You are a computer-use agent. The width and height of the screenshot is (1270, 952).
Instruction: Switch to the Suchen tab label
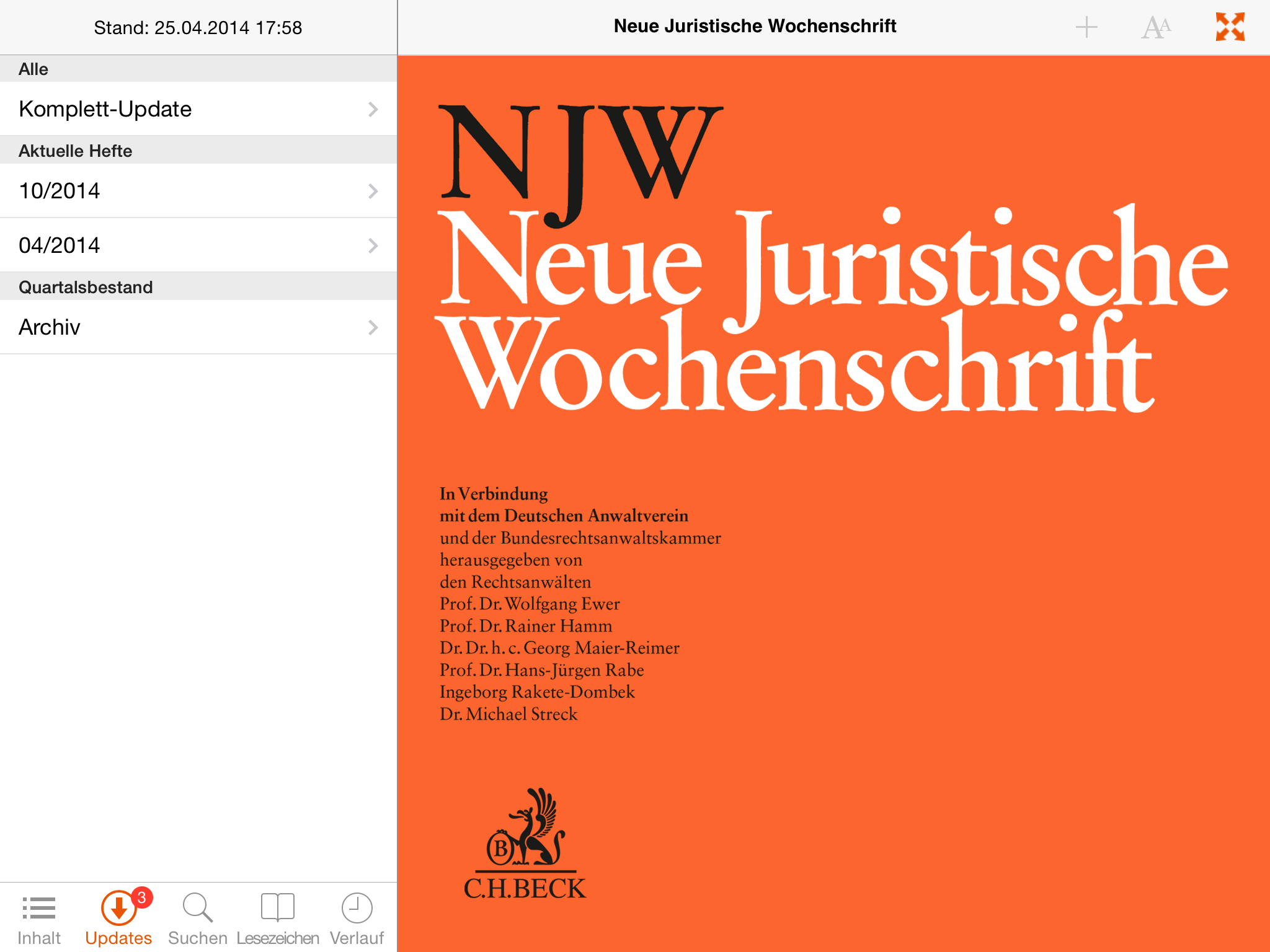tap(198, 938)
